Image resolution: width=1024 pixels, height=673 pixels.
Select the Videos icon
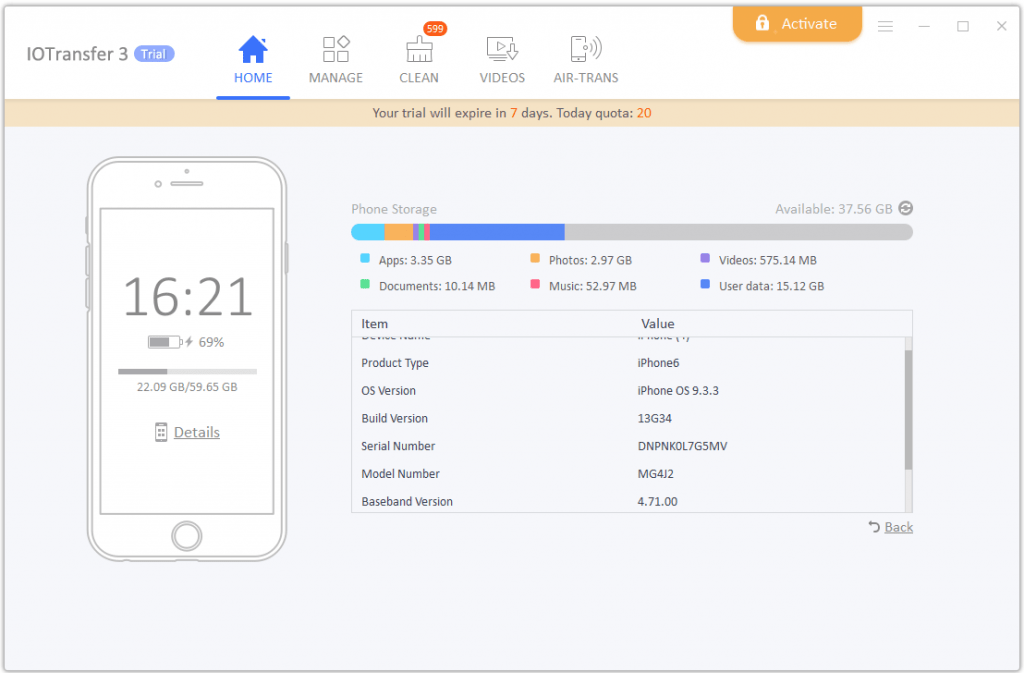coord(502,48)
